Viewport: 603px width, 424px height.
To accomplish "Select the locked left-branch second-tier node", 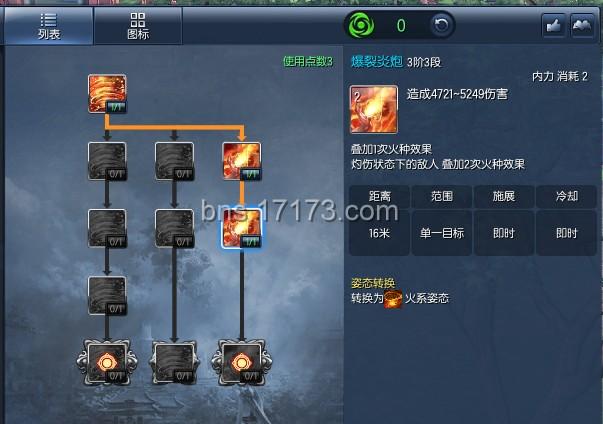I will (x=107, y=161).
